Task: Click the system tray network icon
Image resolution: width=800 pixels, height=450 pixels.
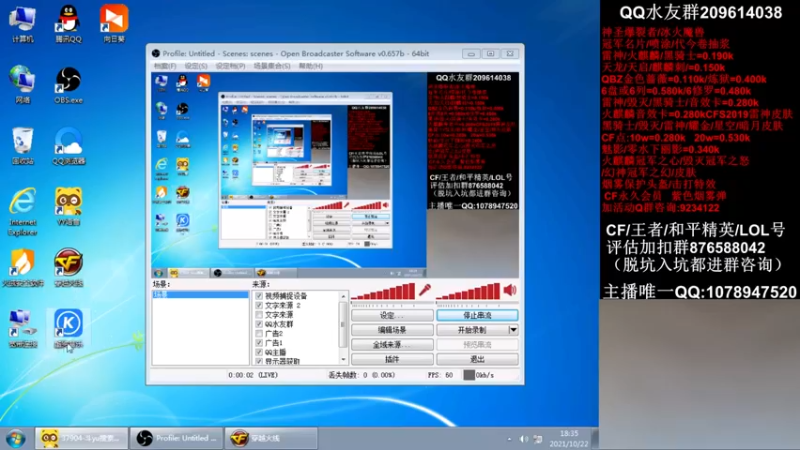Action: pyautogui.click(x=538, y=439)
